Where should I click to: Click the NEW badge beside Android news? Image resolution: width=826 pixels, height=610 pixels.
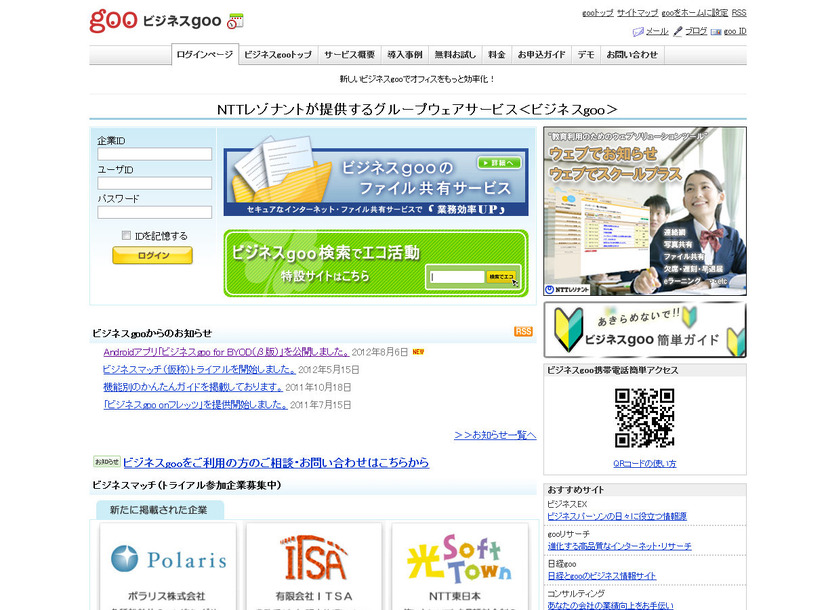point(418,352)
